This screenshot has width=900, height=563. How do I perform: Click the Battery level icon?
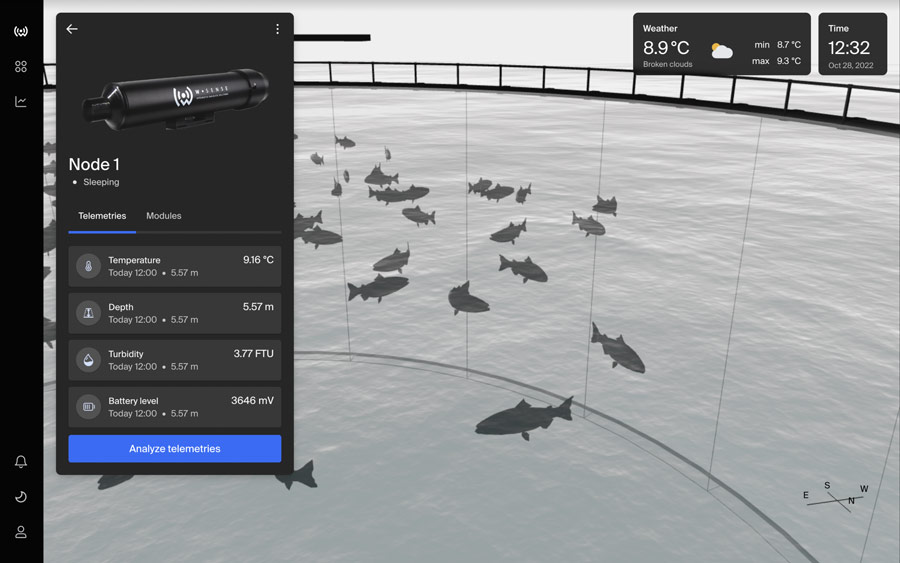[88, 407]
